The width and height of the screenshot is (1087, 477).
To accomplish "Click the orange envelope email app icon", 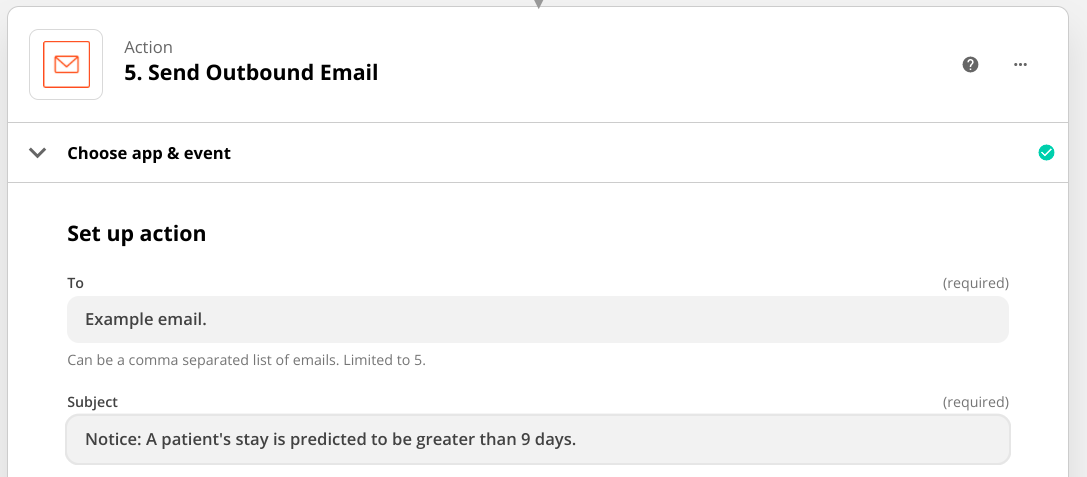I will point(66,64).
